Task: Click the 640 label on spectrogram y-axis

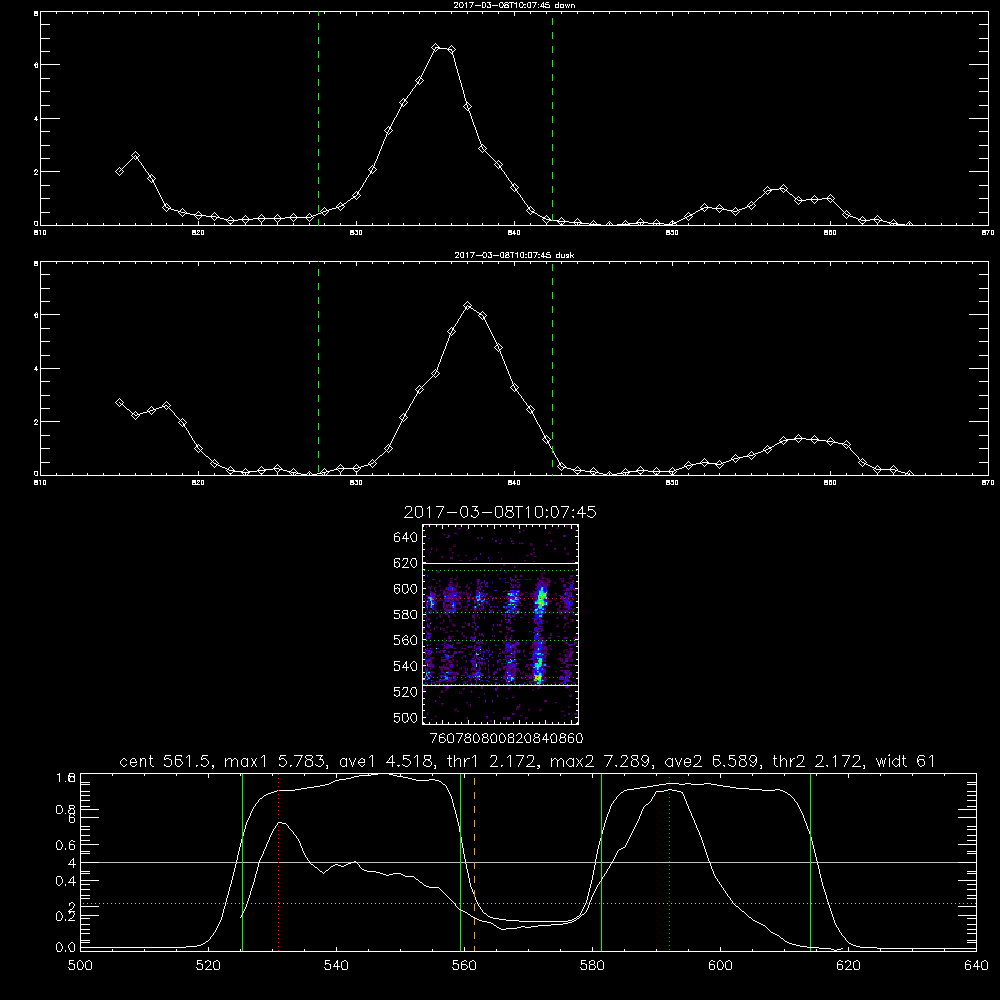Action: [x=406, y=538]
